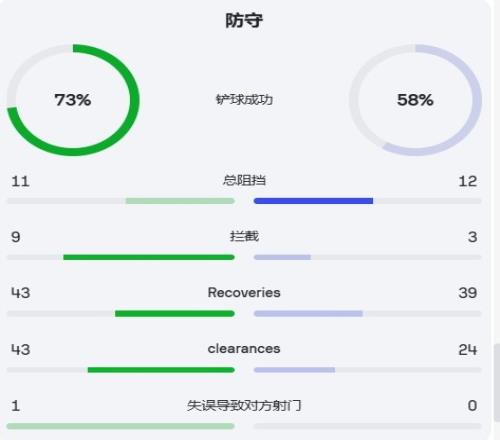Click the blue 总阻挡 bar for 12
500x440 pixels.
(x=313, y=201)
